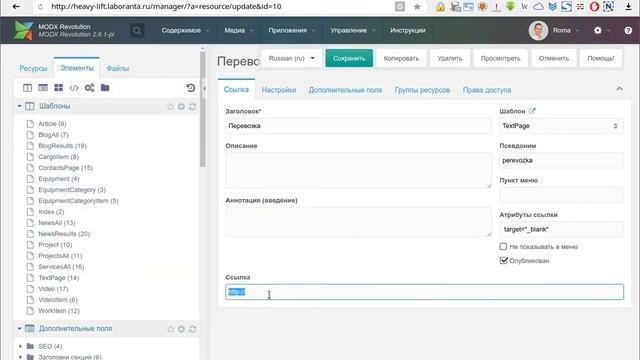640x360 pixels.
Task: Open Содержимое menu
Action: (185, 30)
